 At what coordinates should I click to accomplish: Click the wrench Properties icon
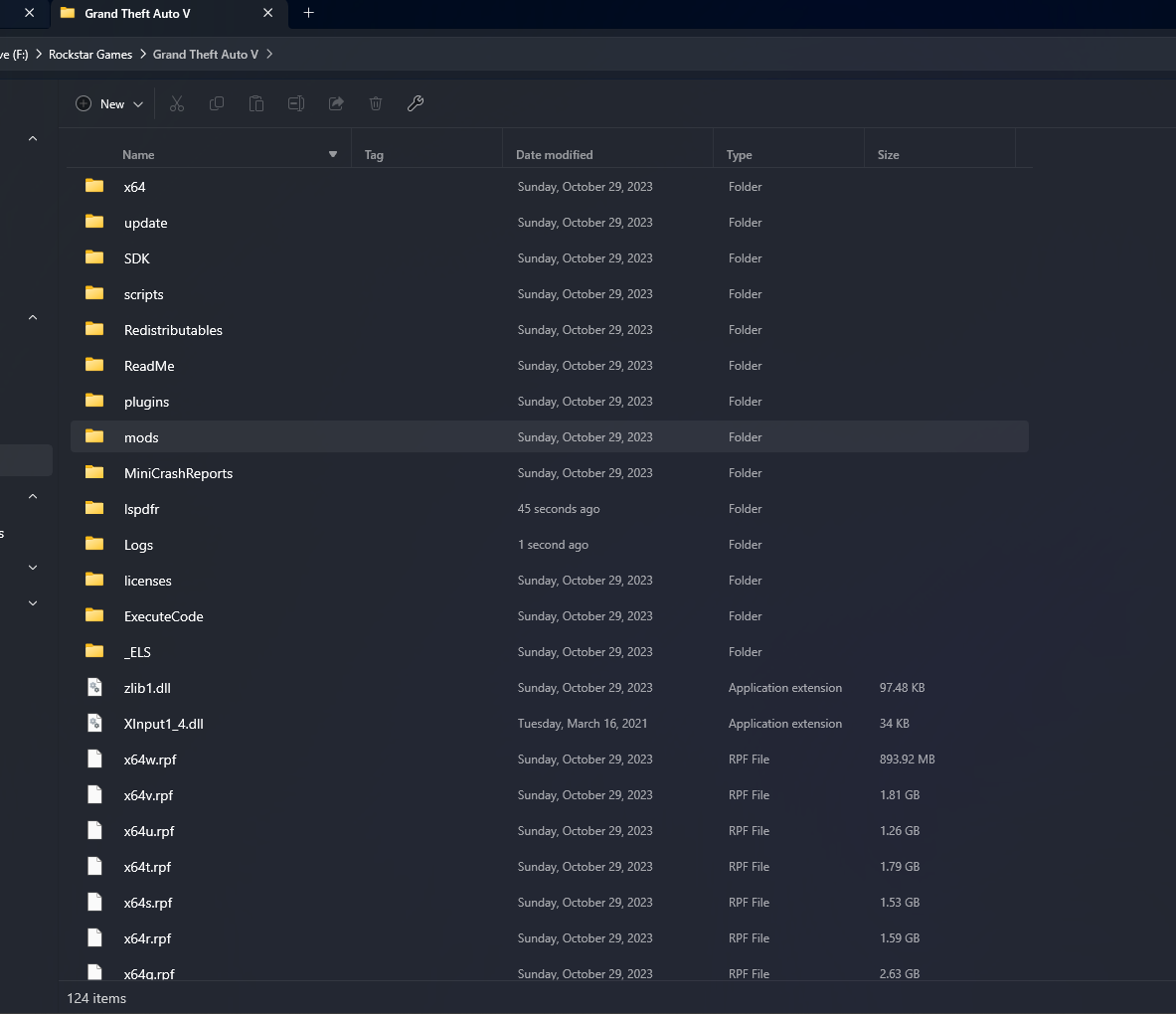416,103
